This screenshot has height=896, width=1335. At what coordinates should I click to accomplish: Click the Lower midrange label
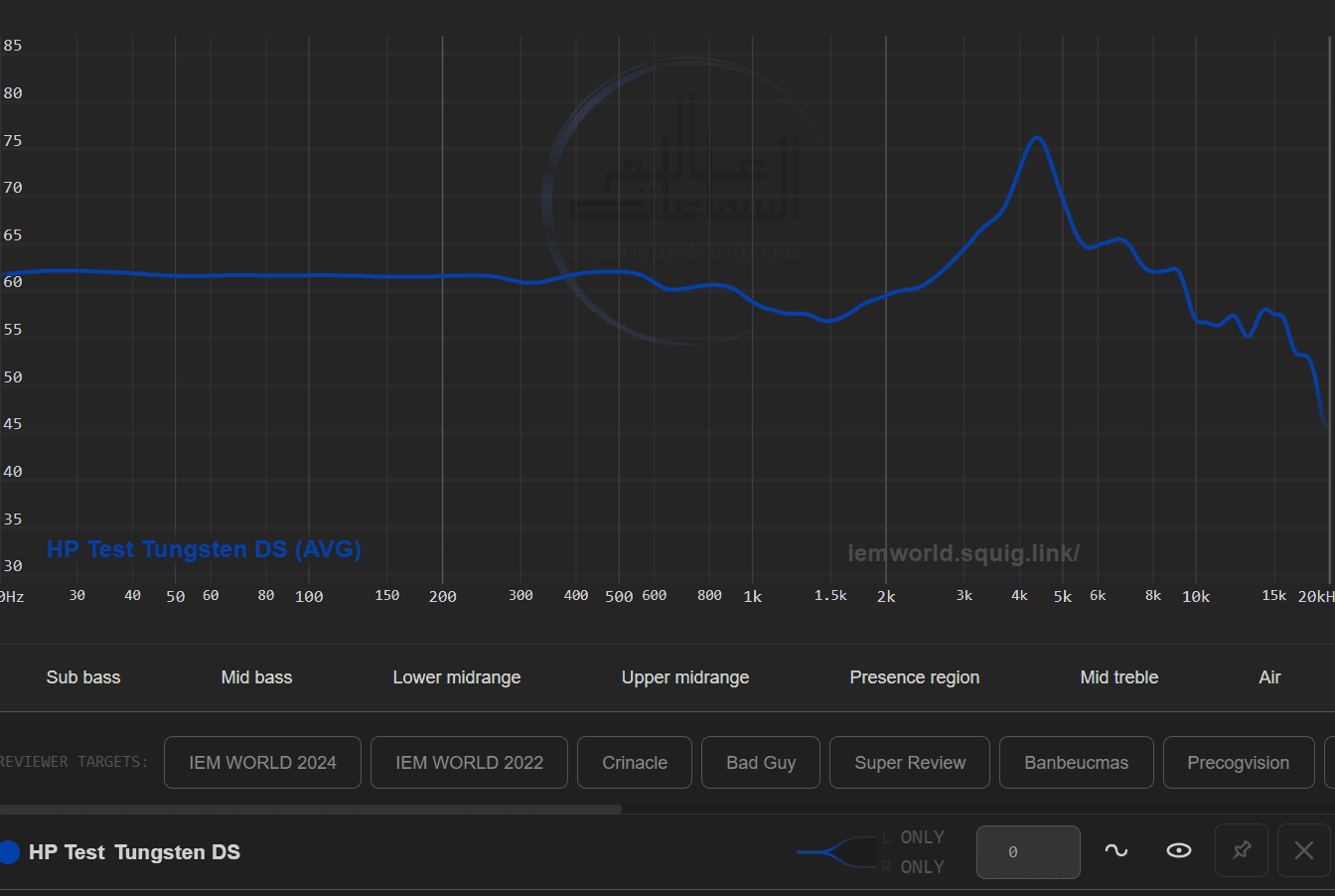coord(457,677)
